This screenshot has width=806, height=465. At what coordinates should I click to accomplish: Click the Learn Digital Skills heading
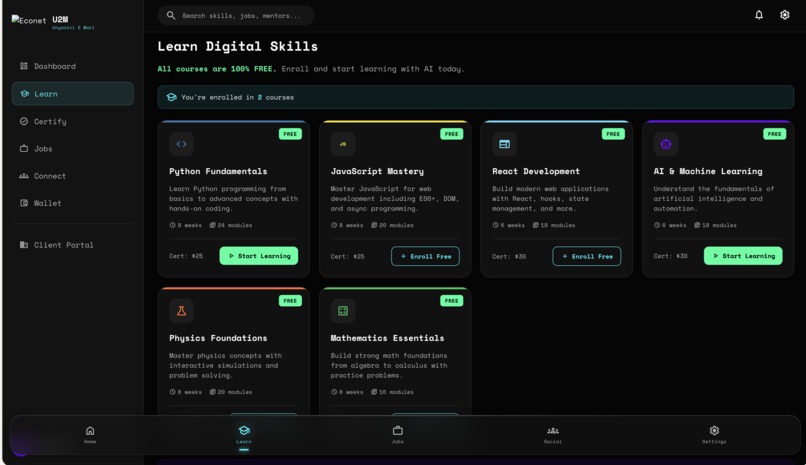pyautogui.click(x=237, y=46)
